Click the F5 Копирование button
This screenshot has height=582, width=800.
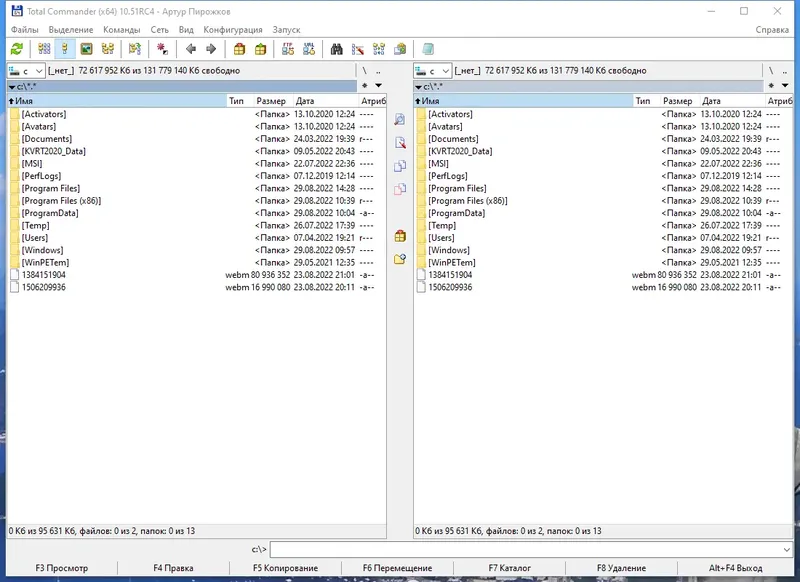pyautogui.click(x=285, y=568)
